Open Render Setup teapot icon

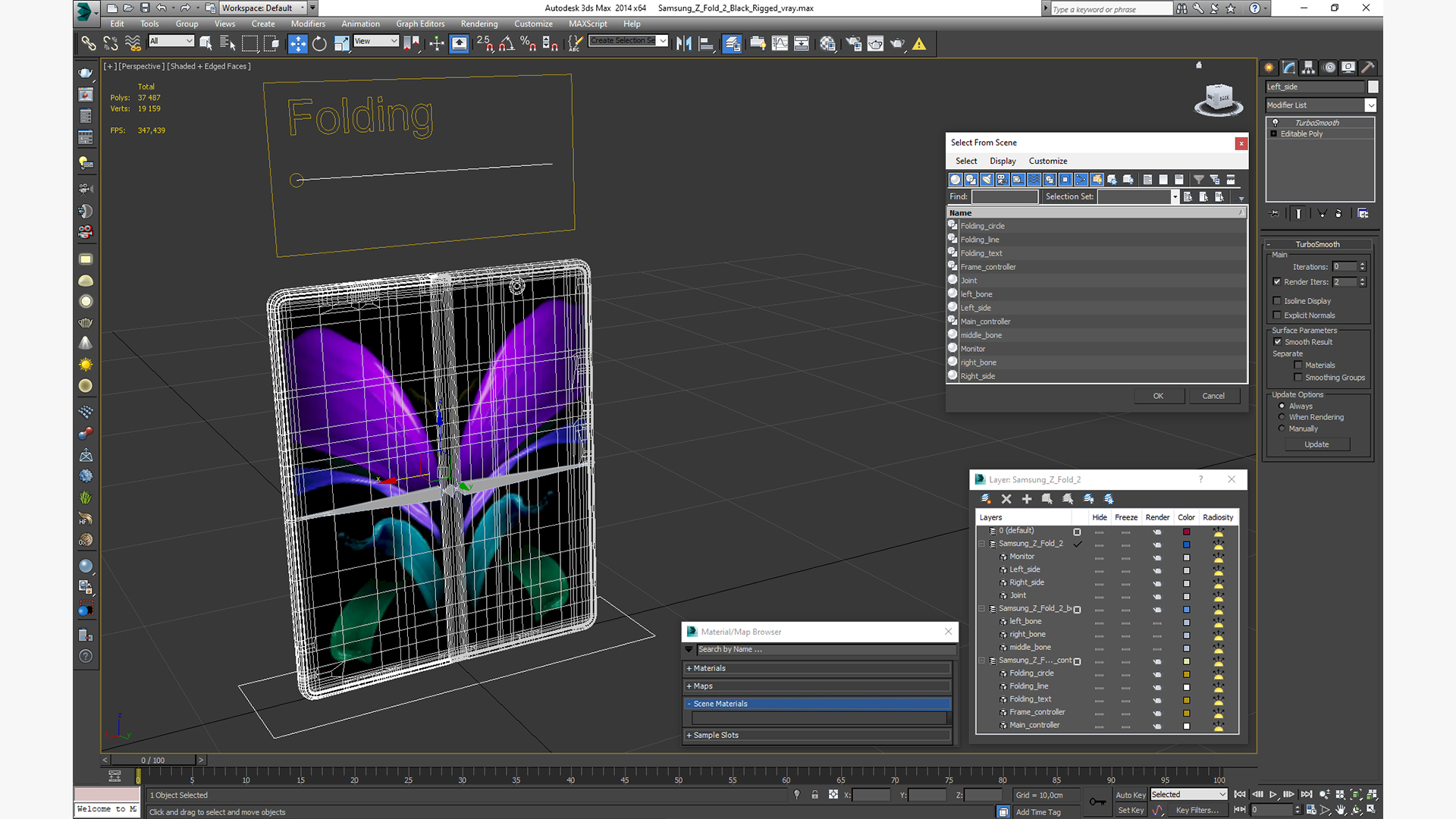854,44
